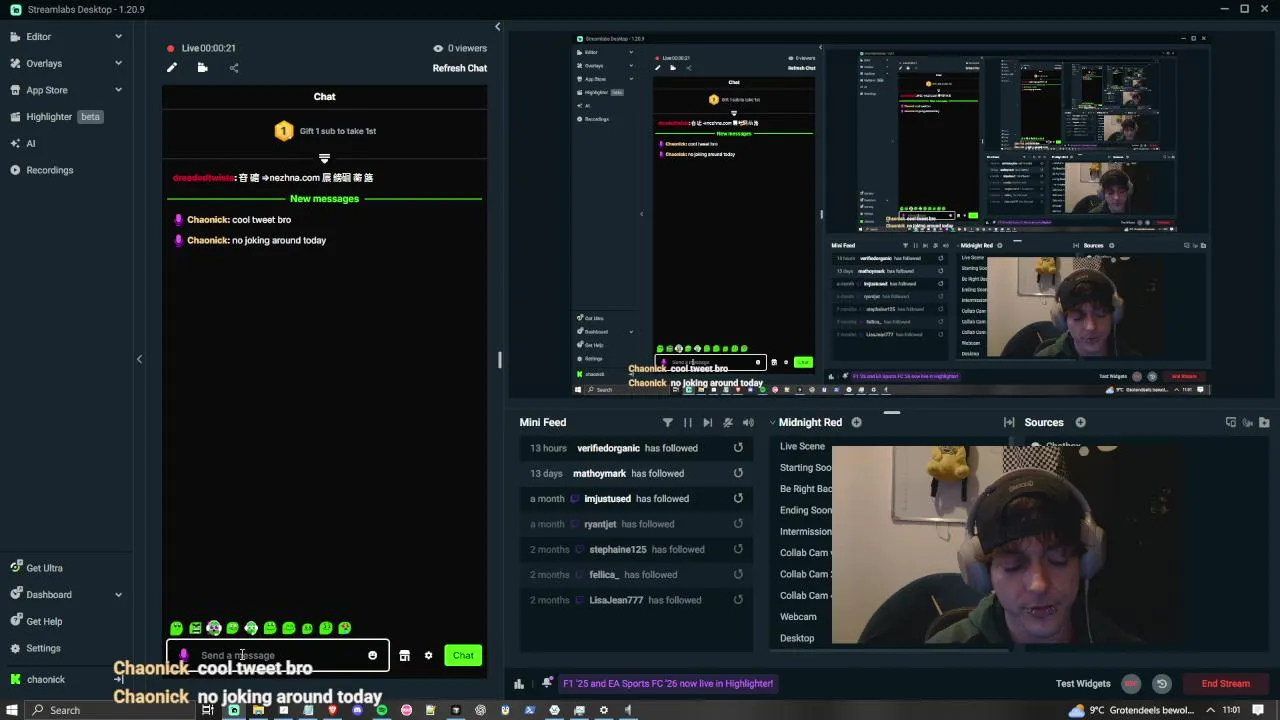Click the stream icon next to the pencil
Viewport: 1280px width, 720px height.
click(x=202, y=68)
